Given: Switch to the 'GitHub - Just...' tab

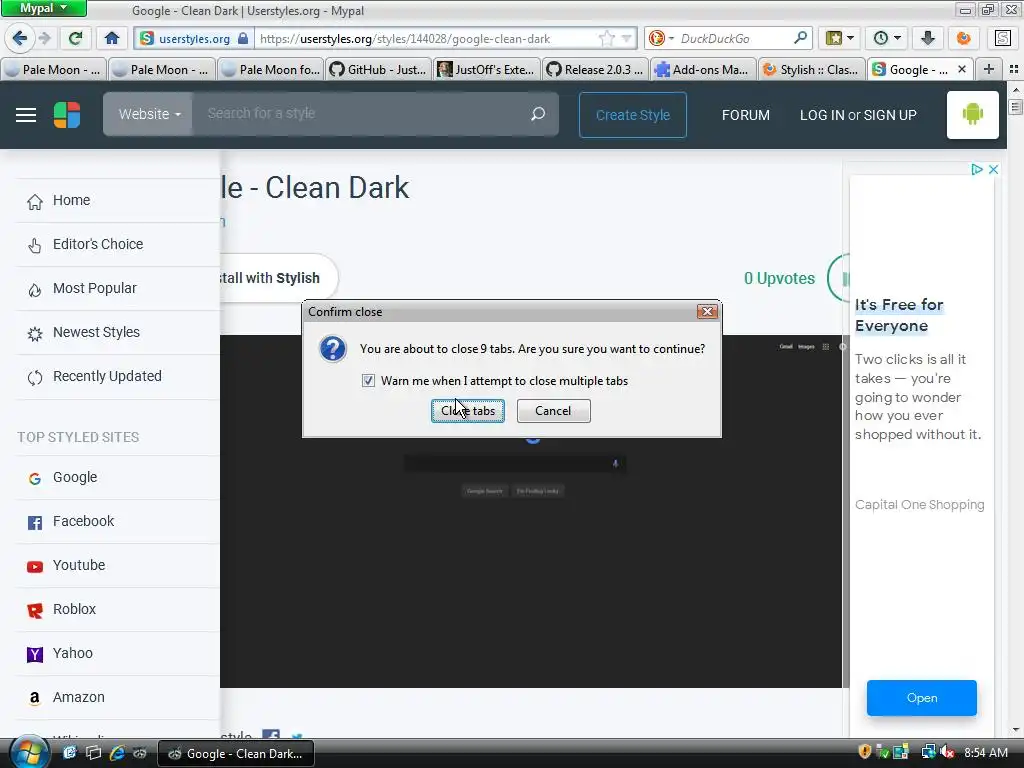Looking at the screenshot, I should coord(379,69).
